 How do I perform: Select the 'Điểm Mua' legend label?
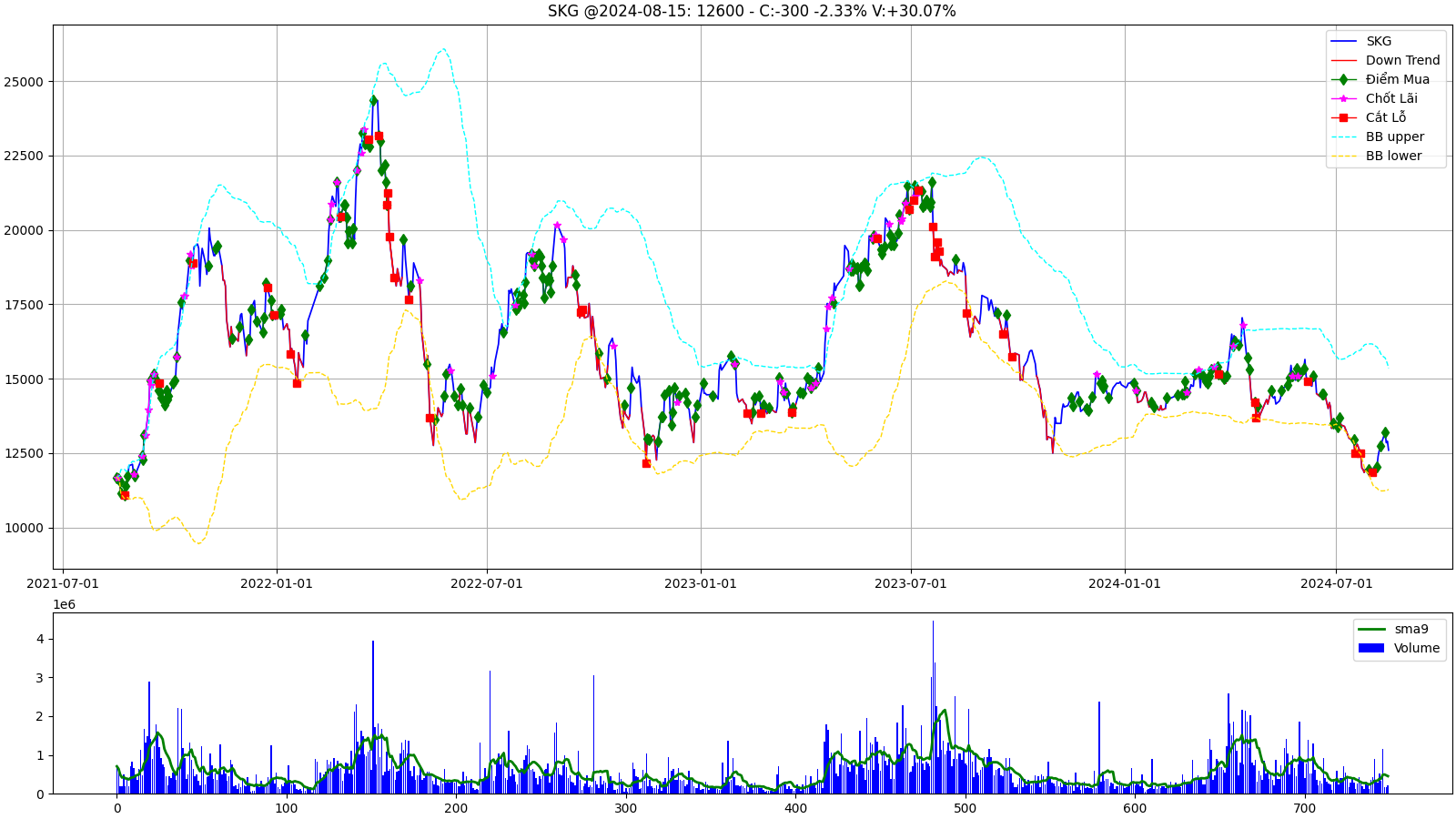coord(1398,79)
